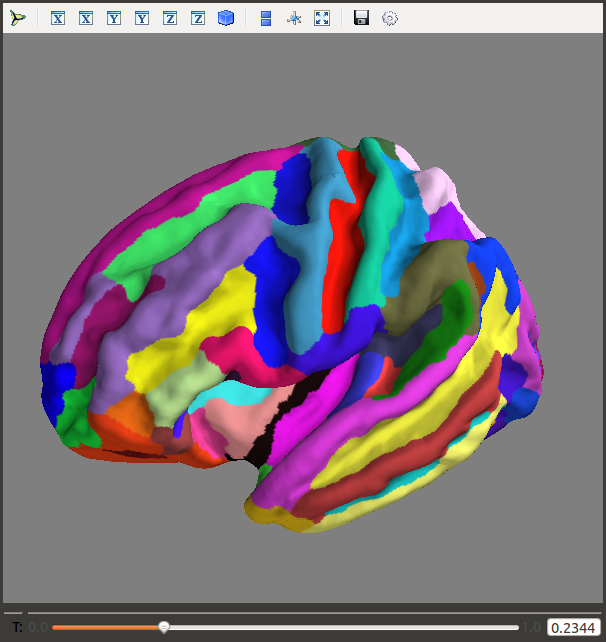This screenshot has width=606, height=642.
Task: Open scene configuration gear icon
Action: tap(389, 18)
